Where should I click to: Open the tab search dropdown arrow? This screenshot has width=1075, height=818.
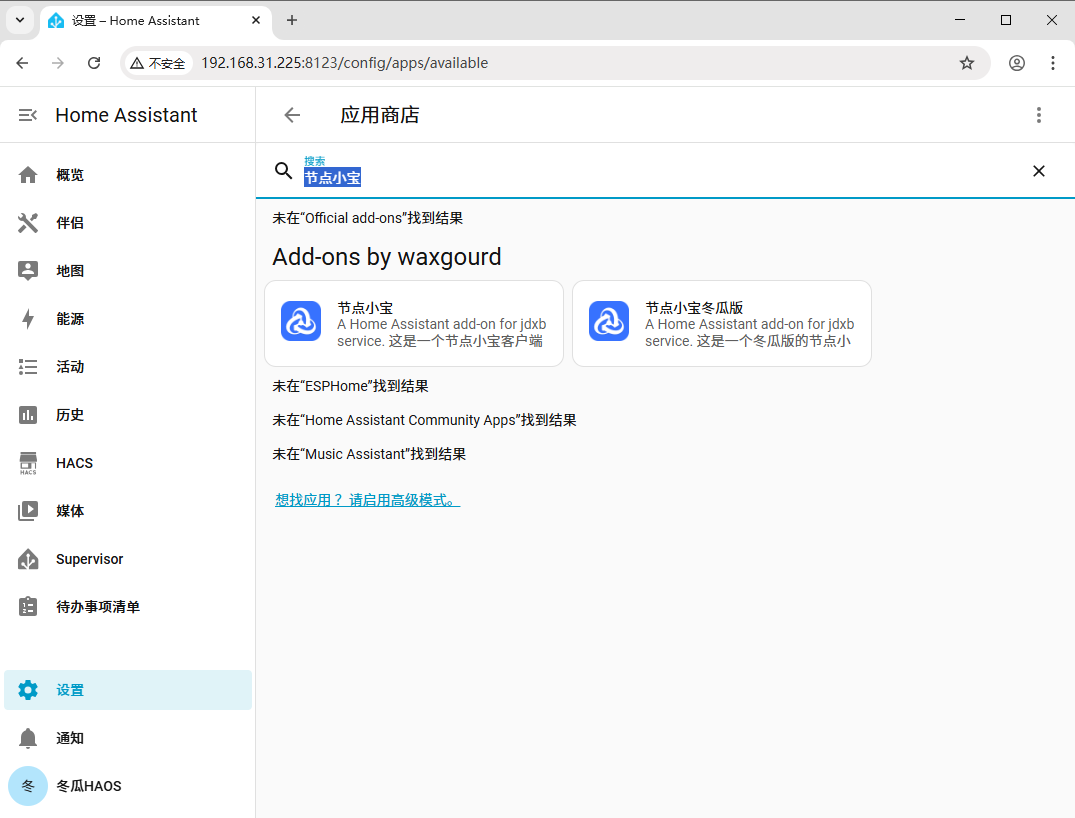[x=20, y=21]
